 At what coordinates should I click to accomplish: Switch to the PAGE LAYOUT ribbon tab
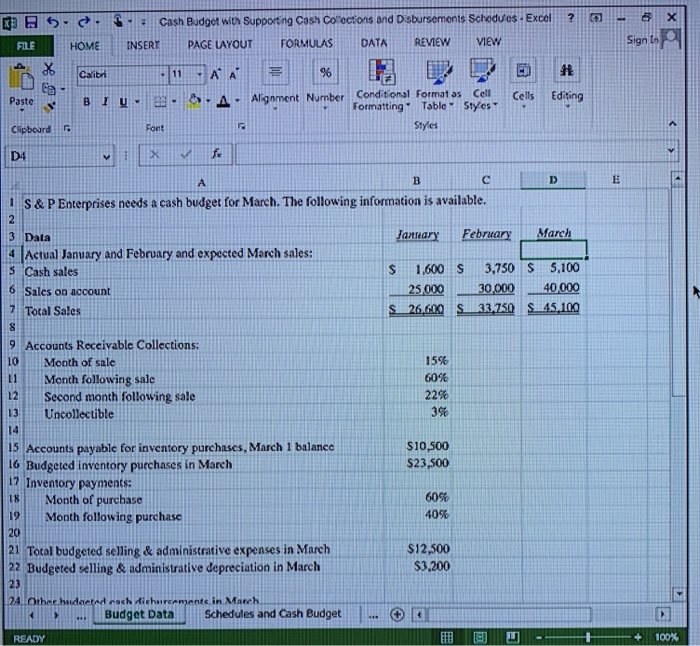tap(220, 45)
